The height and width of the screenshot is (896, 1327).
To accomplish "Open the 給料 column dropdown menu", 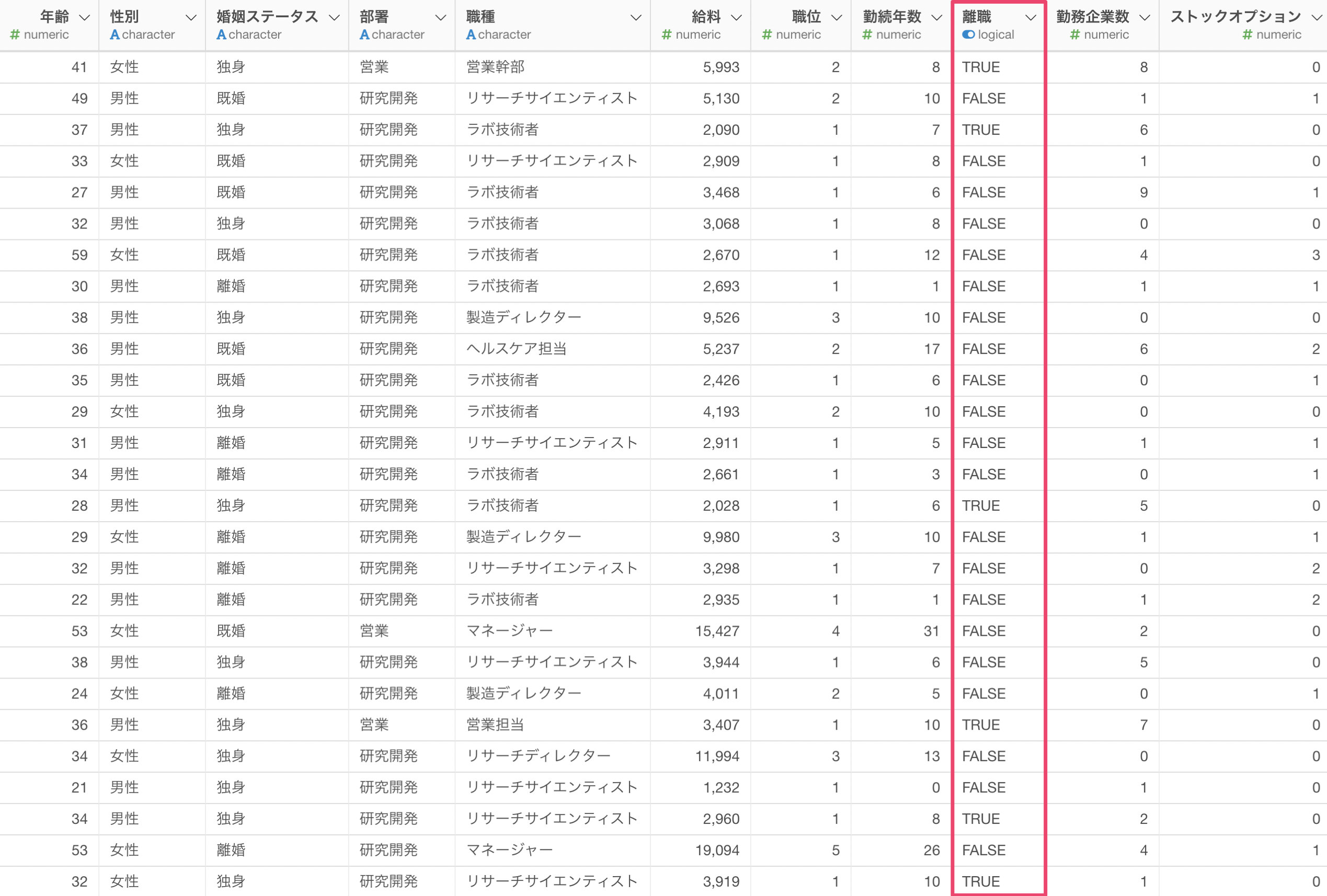I will [x=737, y=18].
